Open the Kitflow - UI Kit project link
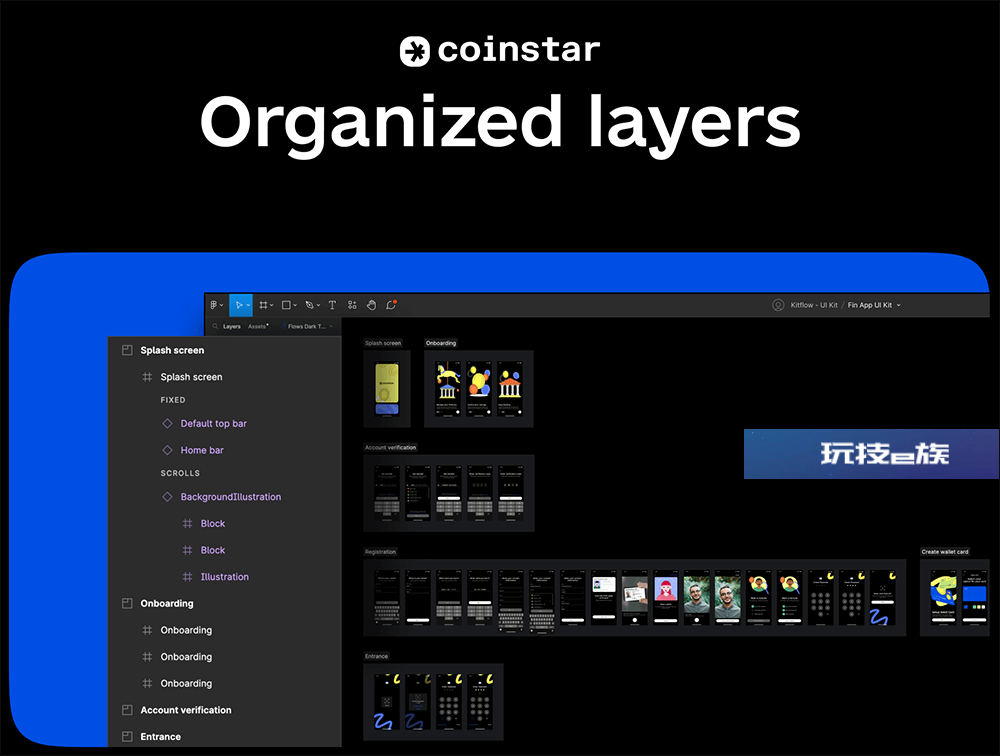The height and width of the screenshot is (756, 1000). tap(814, 305)
